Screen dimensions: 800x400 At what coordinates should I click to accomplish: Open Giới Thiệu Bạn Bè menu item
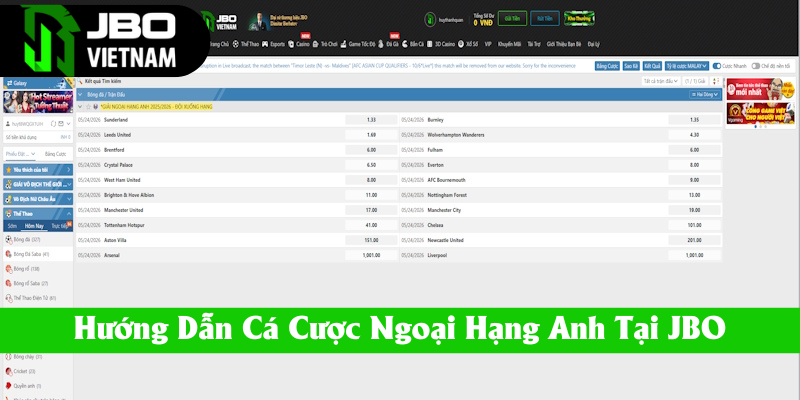(564, 44)
